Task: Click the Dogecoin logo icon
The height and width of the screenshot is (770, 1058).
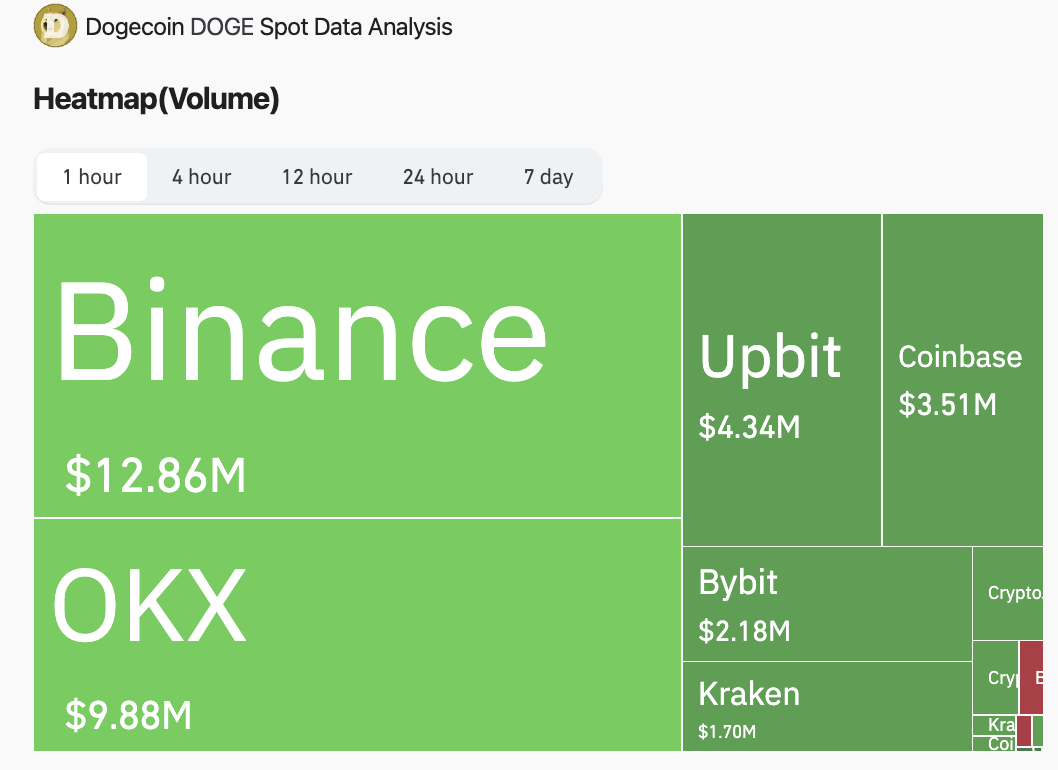Action: (56, 27)
